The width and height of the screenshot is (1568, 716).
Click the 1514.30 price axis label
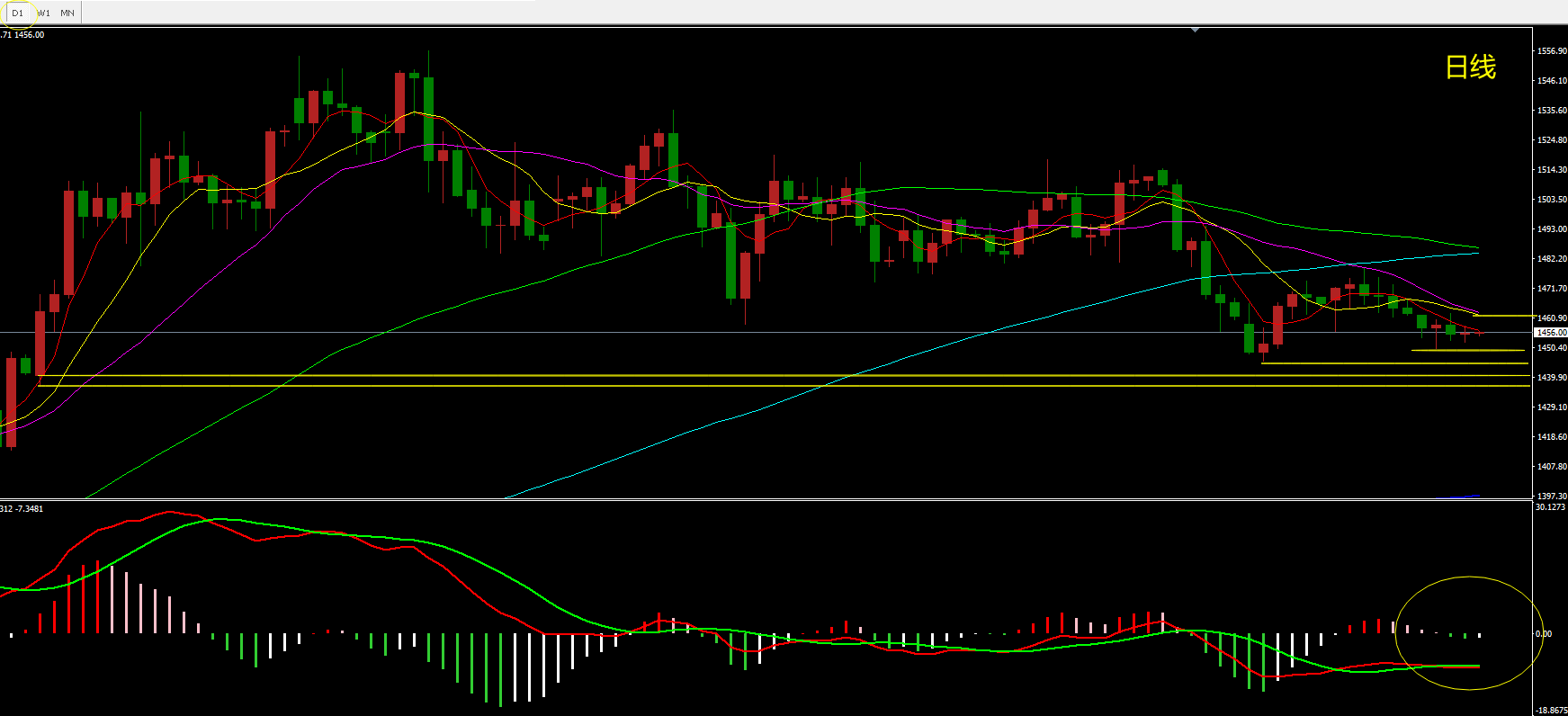coord(1552,170)
